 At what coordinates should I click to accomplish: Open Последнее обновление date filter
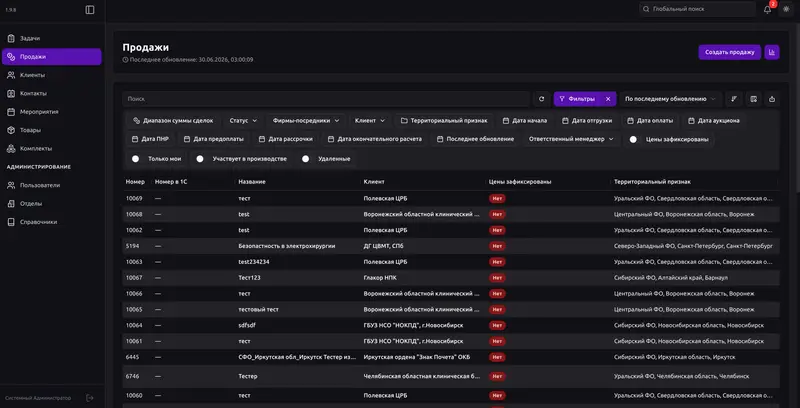[475, 139]
